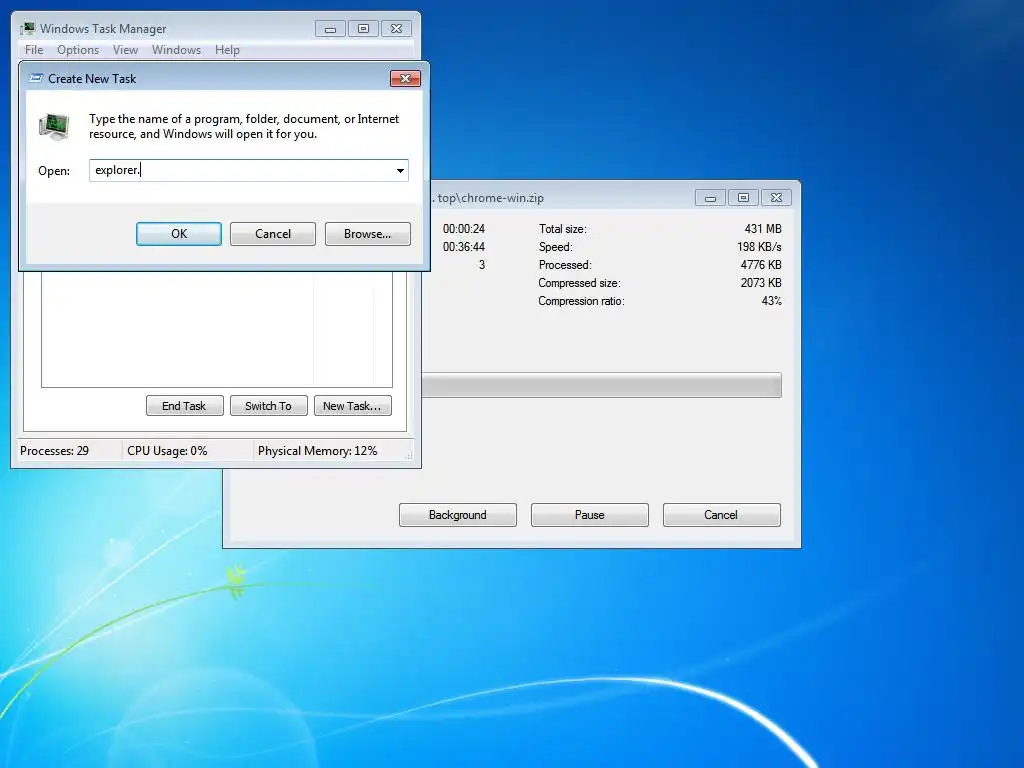Screen dimensions: 1024x768
Task: Click the empty task list in Task Manager
Action: (217, 329)
